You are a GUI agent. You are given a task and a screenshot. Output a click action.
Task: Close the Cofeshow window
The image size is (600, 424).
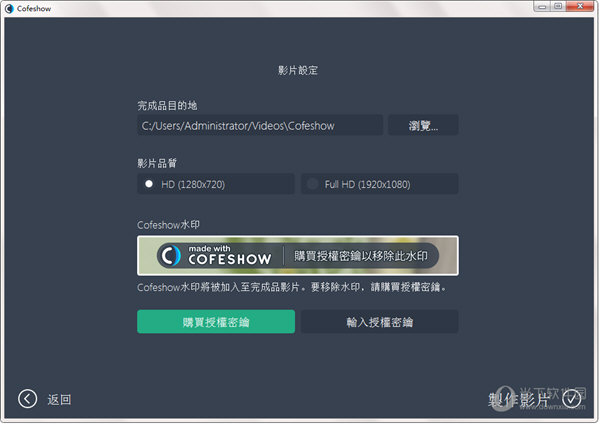(580, 6)
